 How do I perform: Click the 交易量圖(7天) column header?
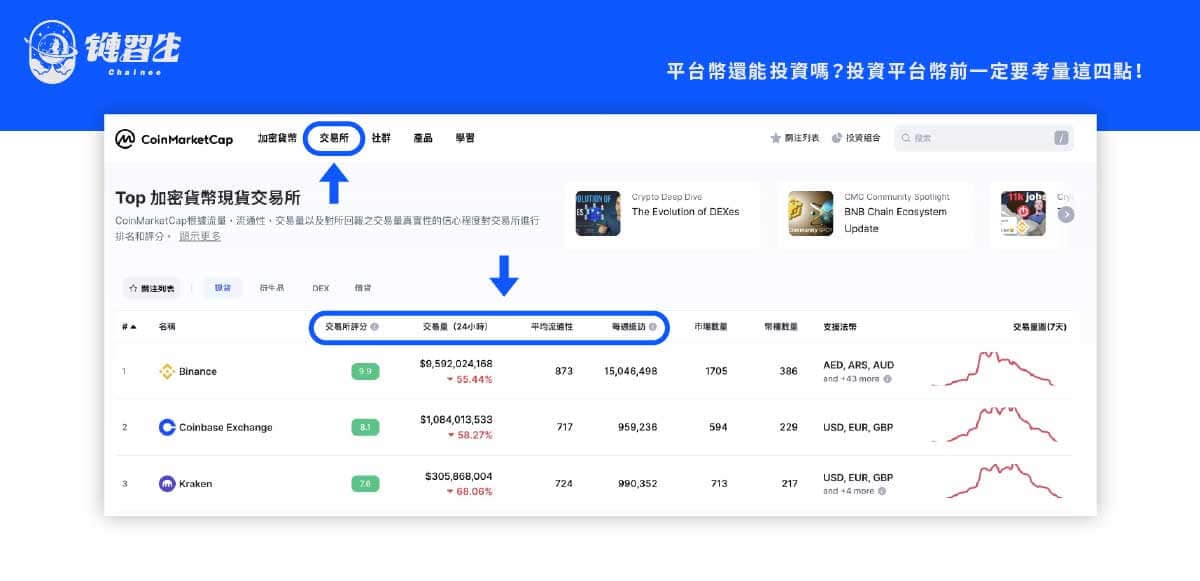1039,327
